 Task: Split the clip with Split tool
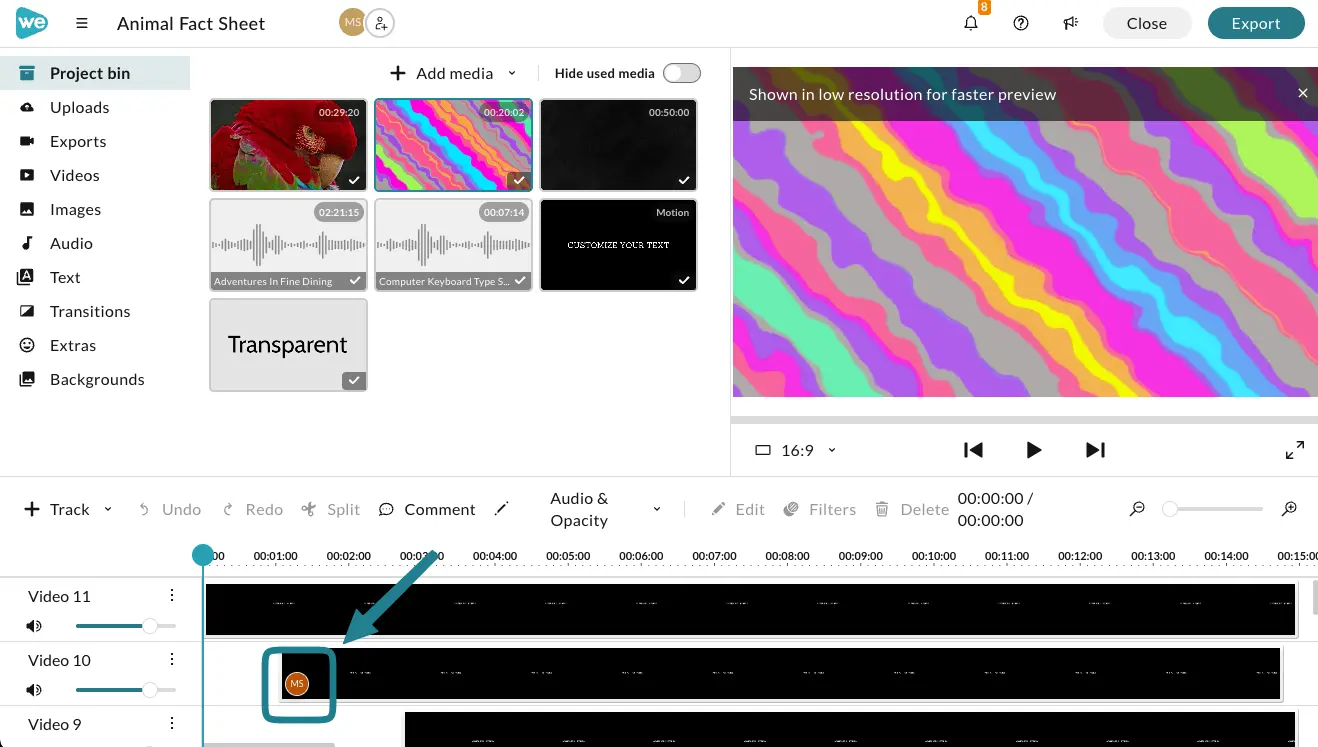coord(330,509)
